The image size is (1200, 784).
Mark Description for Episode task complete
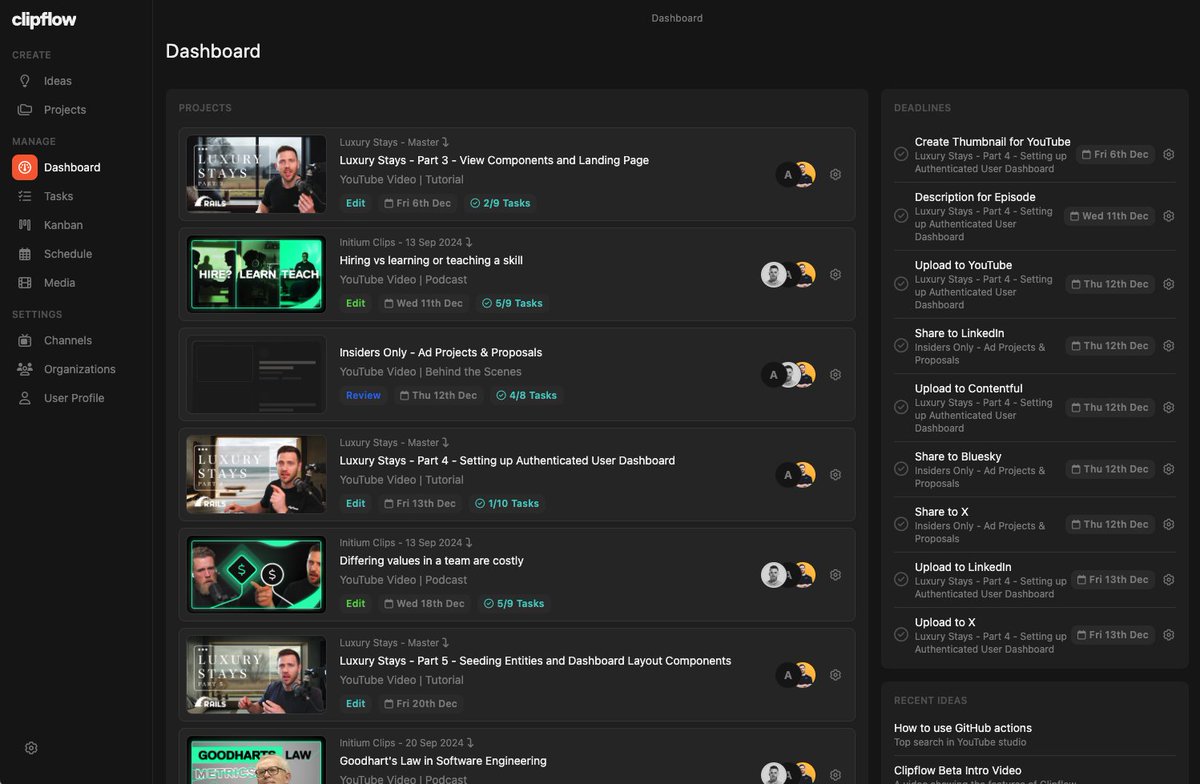coord(901,216)
